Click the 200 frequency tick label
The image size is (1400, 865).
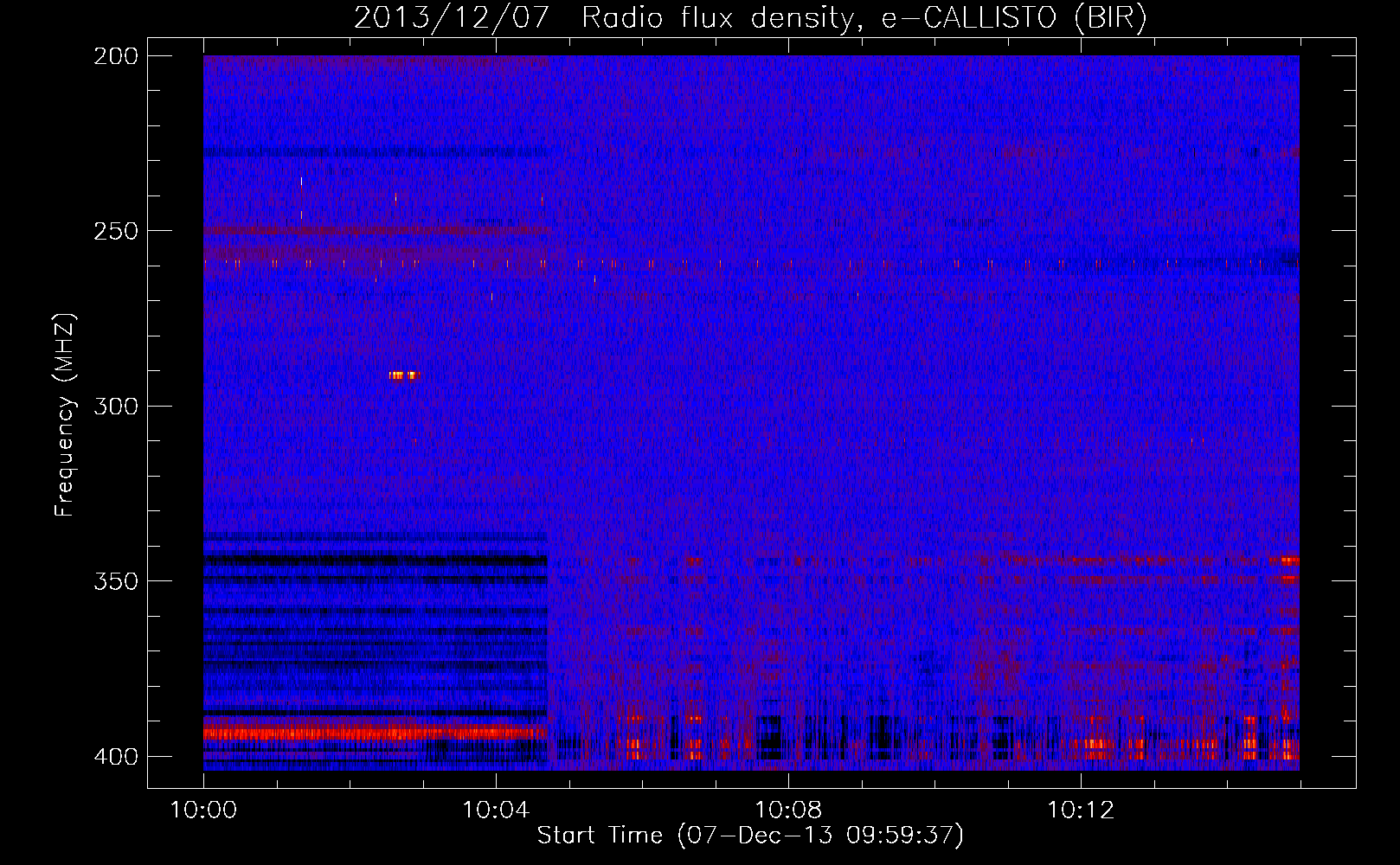click(x=115, y=56)
